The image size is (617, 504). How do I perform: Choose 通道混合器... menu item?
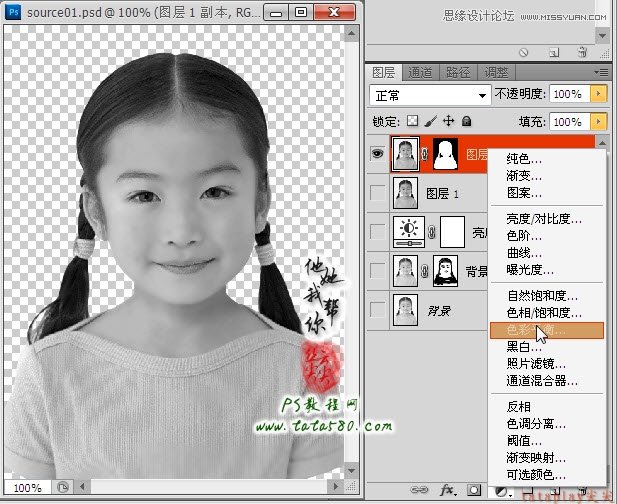pos(547,381)
